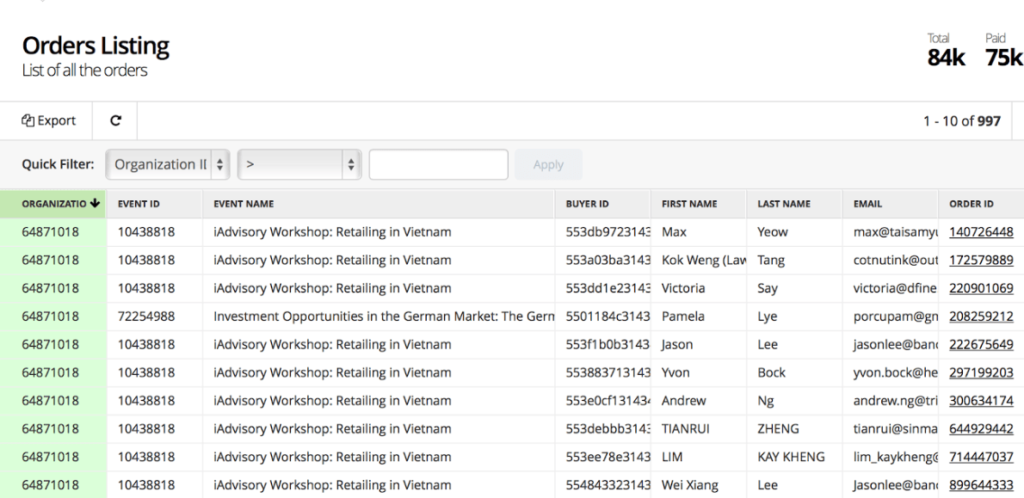This screenshot has width=1024, height=498.
Task: Sort by the Buyer ID column header
Action: point(587,204)
